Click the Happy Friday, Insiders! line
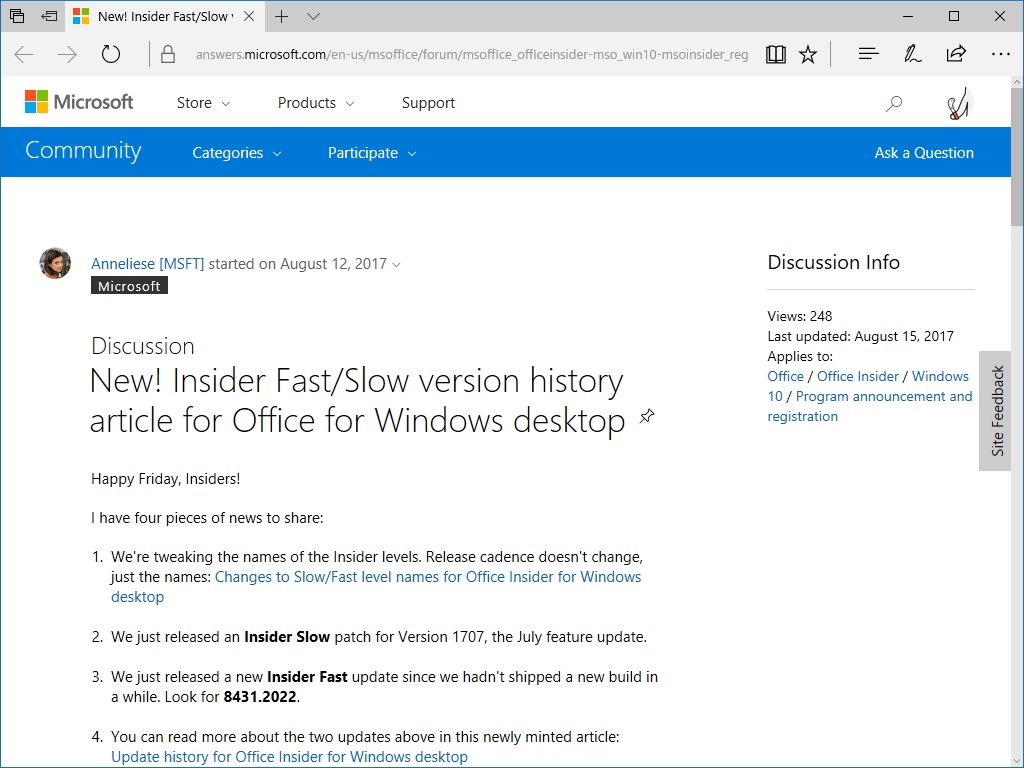This screenshot has height=768, width=1024. (165, 479)
